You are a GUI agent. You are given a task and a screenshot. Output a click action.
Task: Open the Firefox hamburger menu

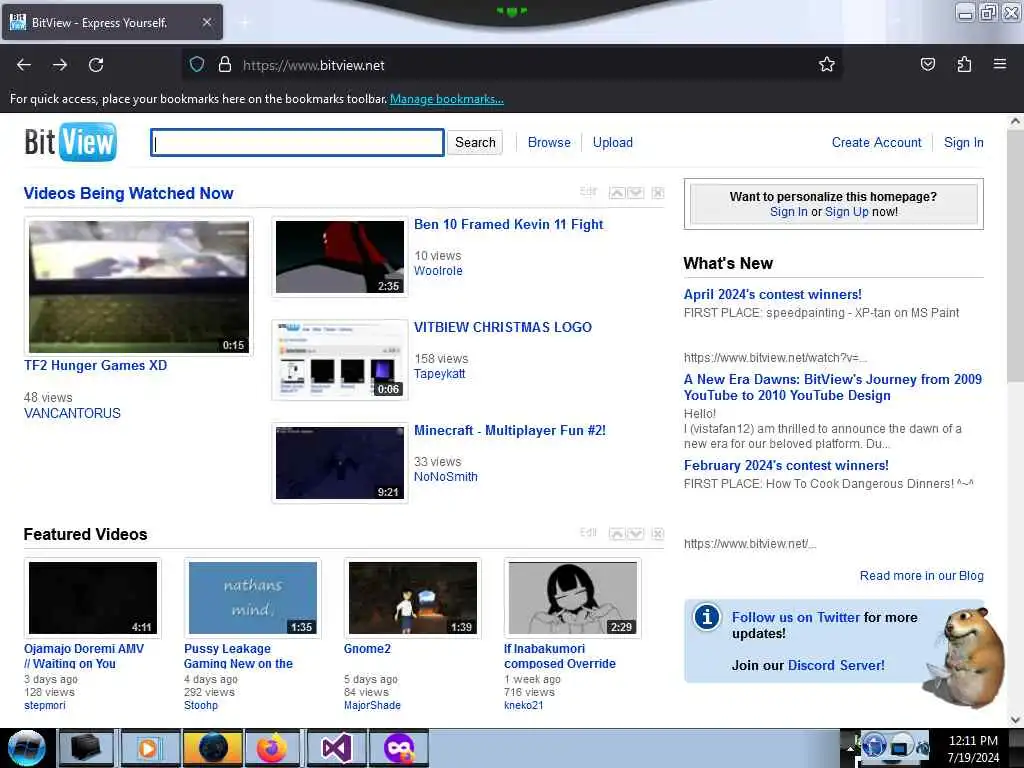[1000, 64]
